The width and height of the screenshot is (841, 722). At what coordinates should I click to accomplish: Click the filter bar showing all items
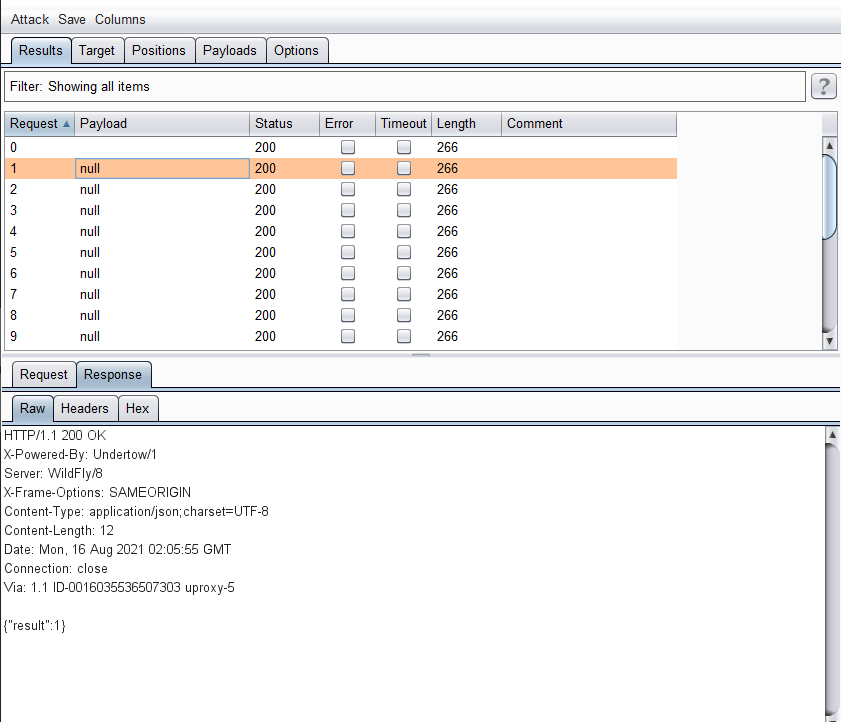[404, 86]
